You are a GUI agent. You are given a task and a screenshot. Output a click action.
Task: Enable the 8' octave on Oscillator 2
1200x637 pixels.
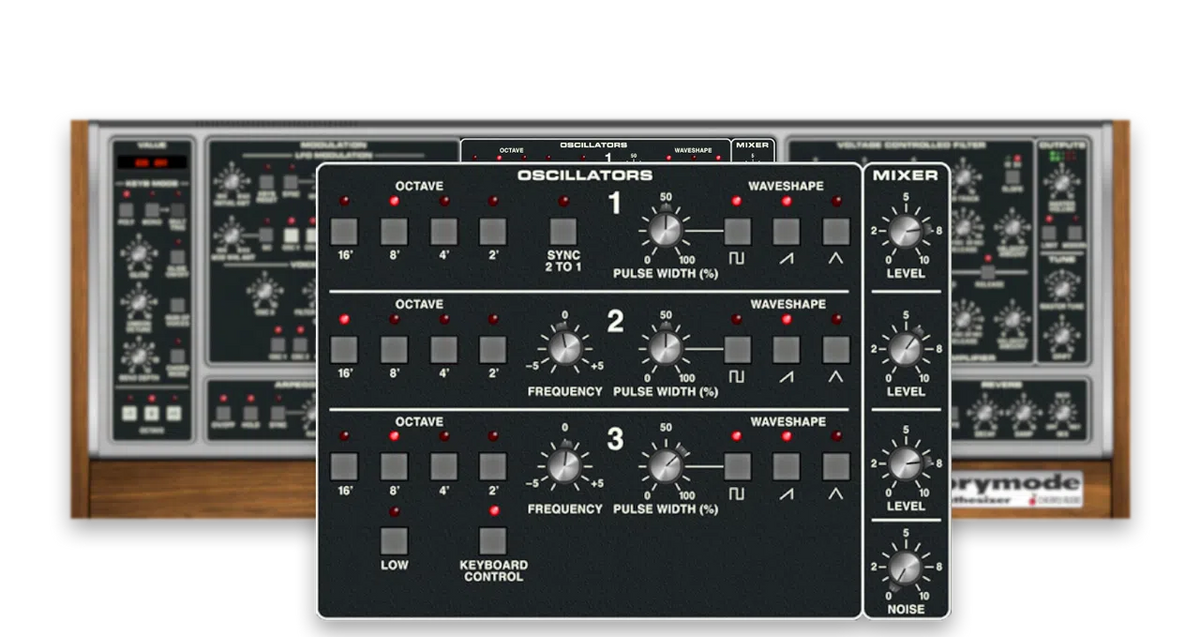(x=394, y=351)
